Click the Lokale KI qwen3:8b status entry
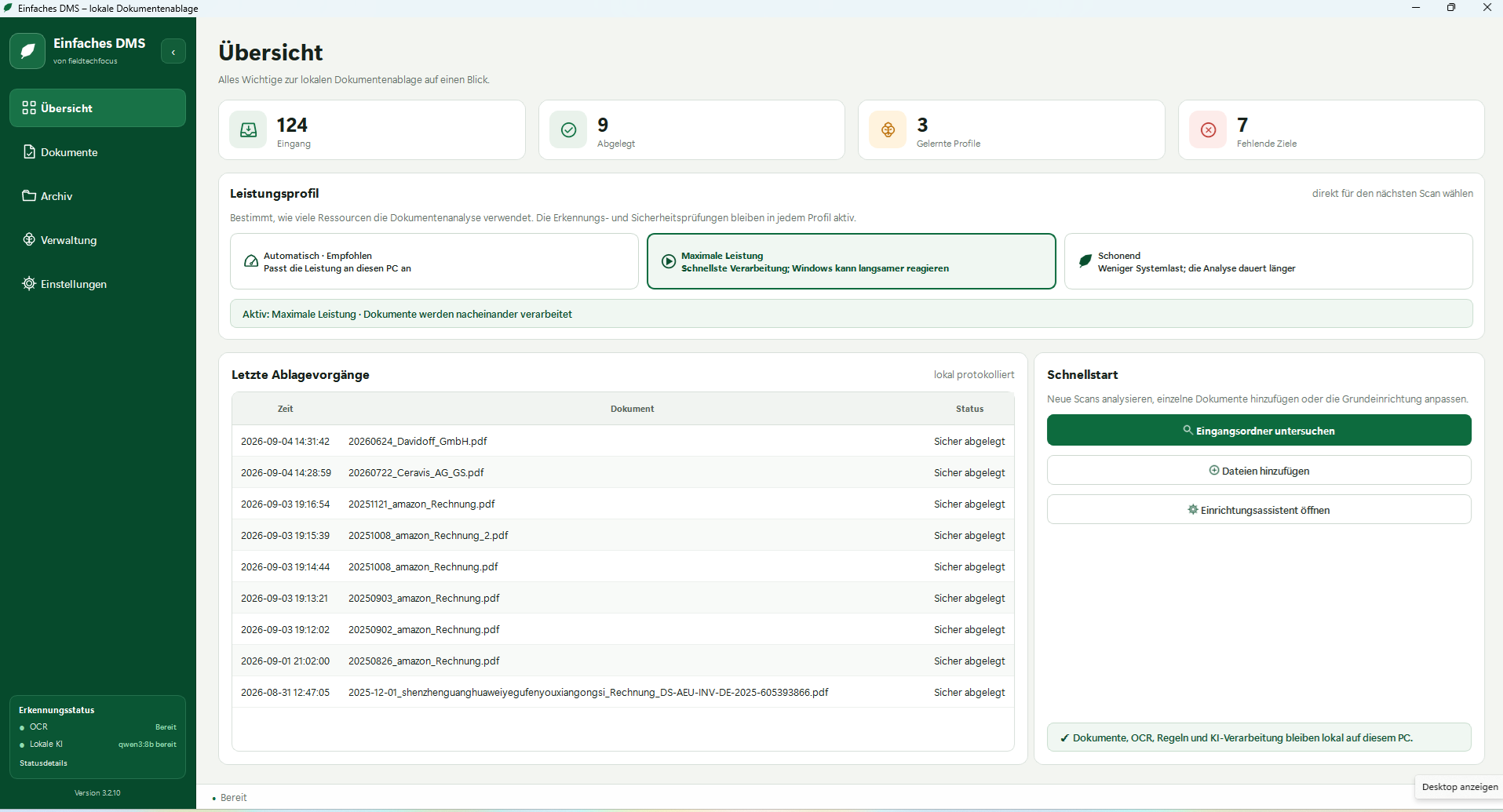 click(98, 745)
